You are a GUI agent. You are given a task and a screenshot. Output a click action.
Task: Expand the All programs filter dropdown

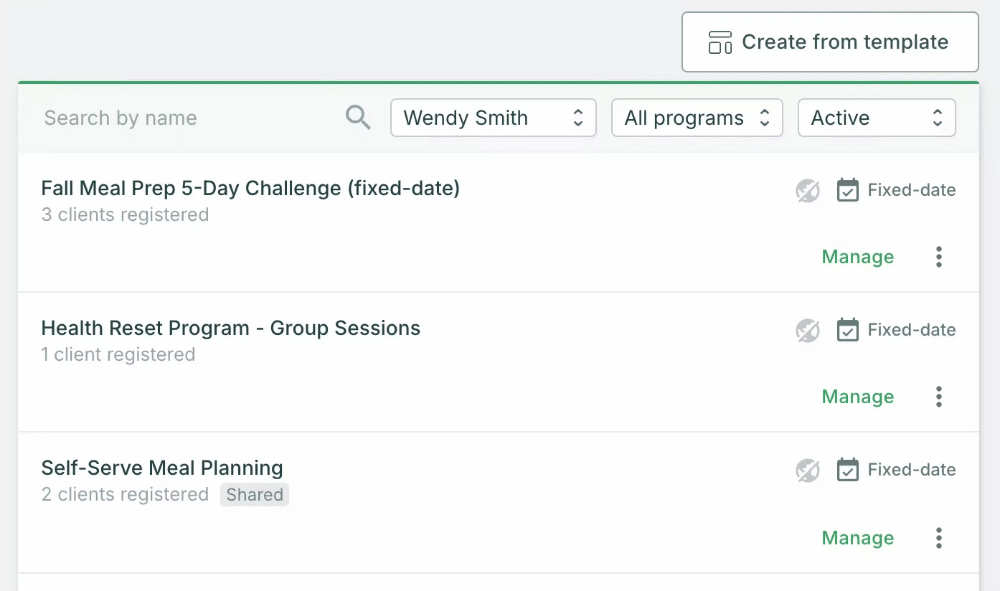tap(696, 118)
